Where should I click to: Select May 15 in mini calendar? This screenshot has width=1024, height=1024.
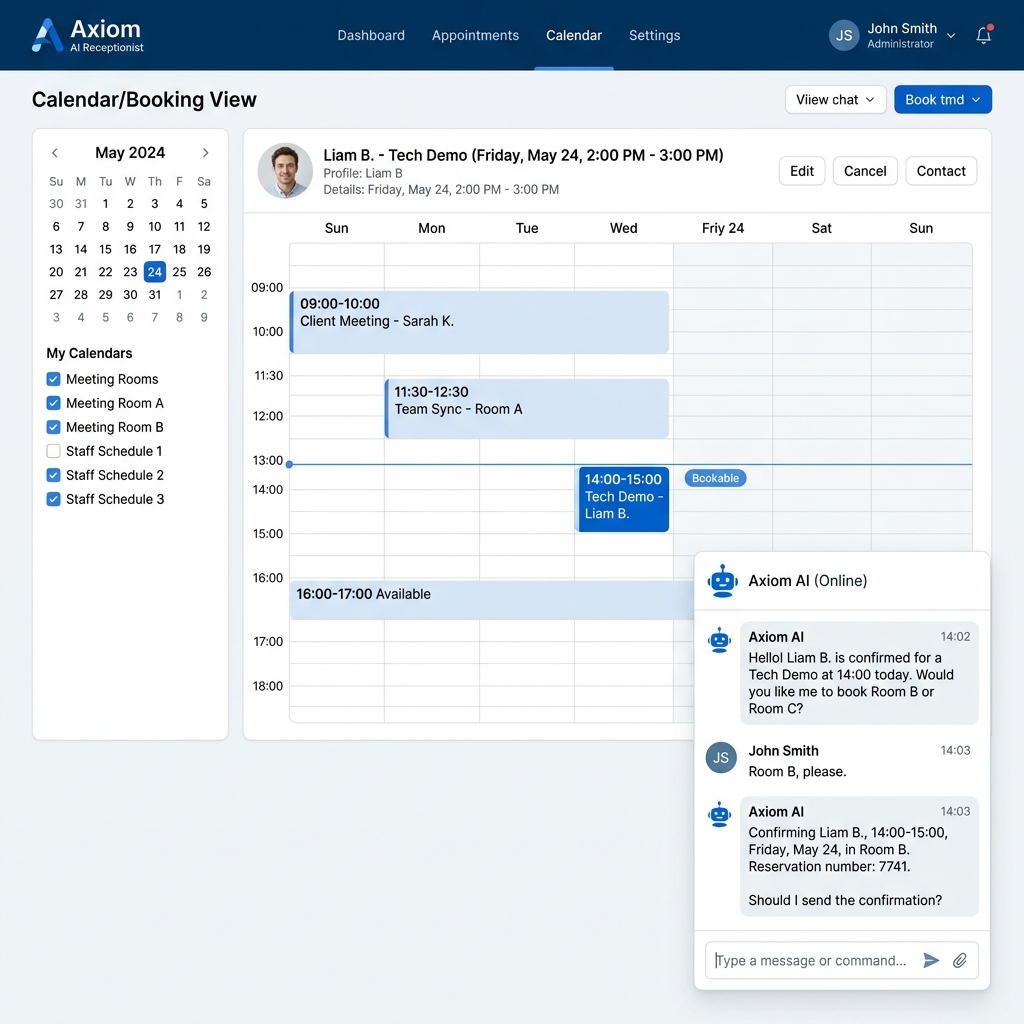click(x=105, y=249)
